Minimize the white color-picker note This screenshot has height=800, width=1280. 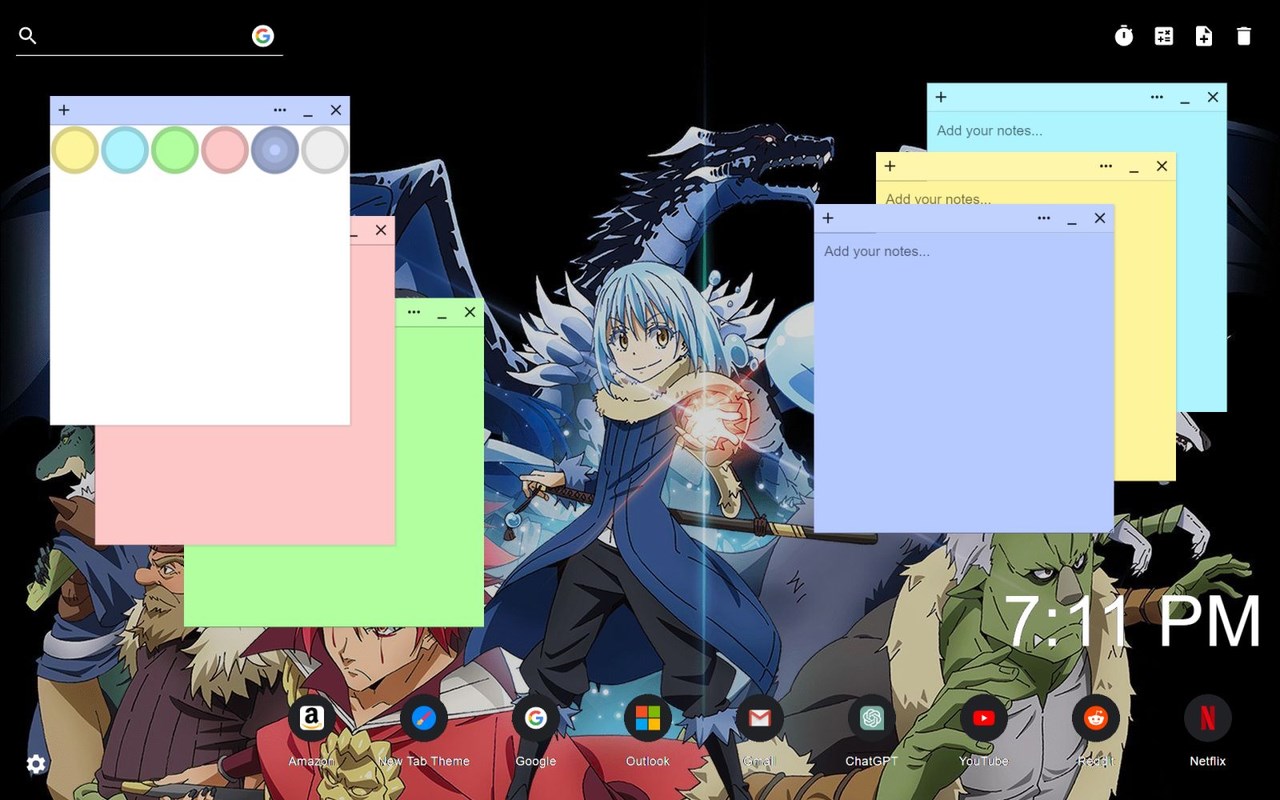308,112
